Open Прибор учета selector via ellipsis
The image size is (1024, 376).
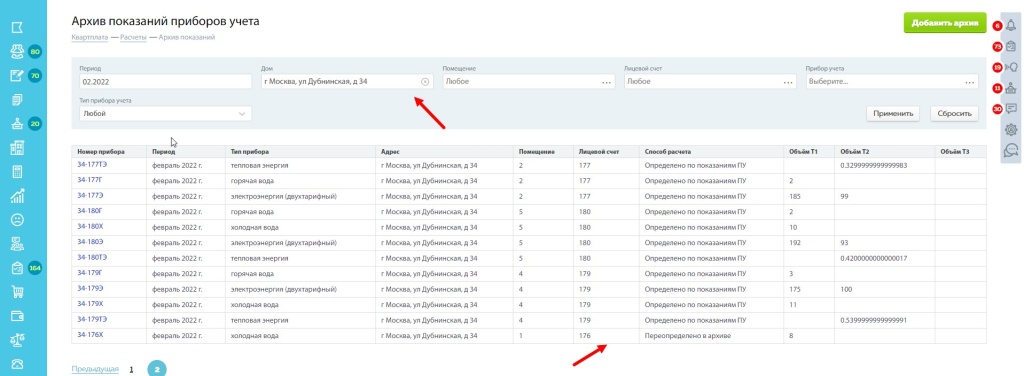coord(970,82)
